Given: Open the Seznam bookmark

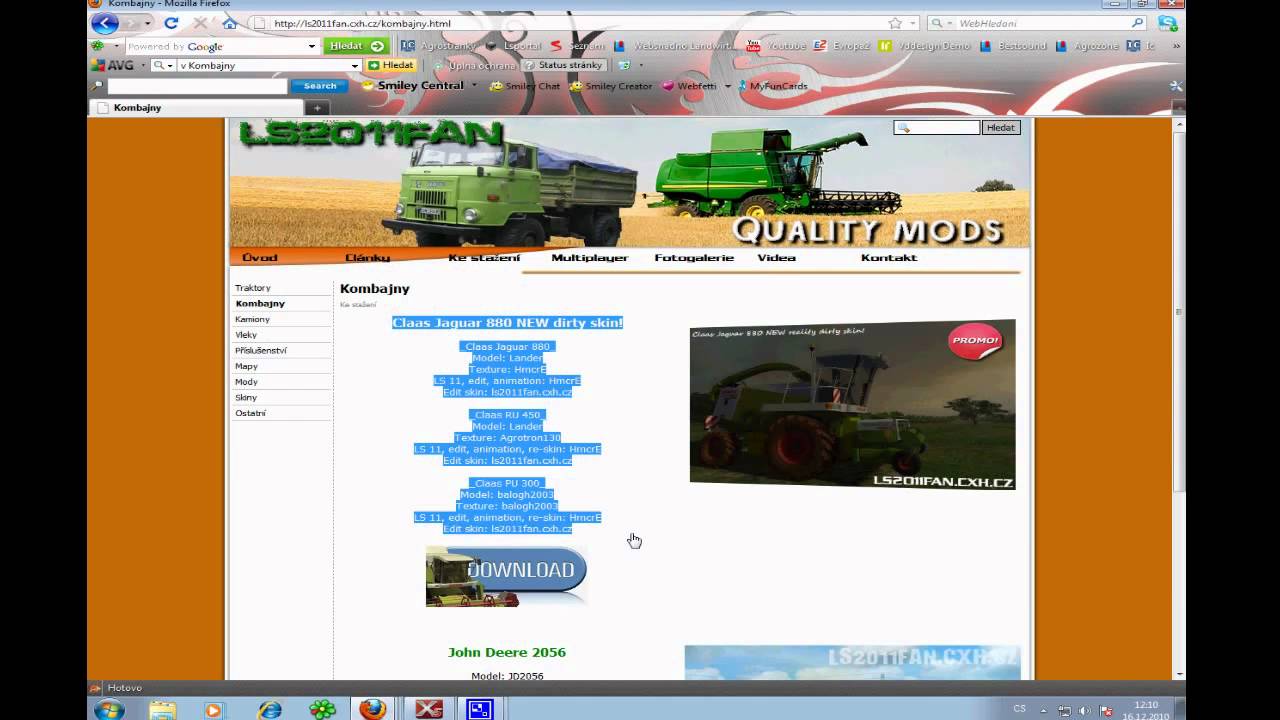Looking at the screenshot, I should coord(578,46).
